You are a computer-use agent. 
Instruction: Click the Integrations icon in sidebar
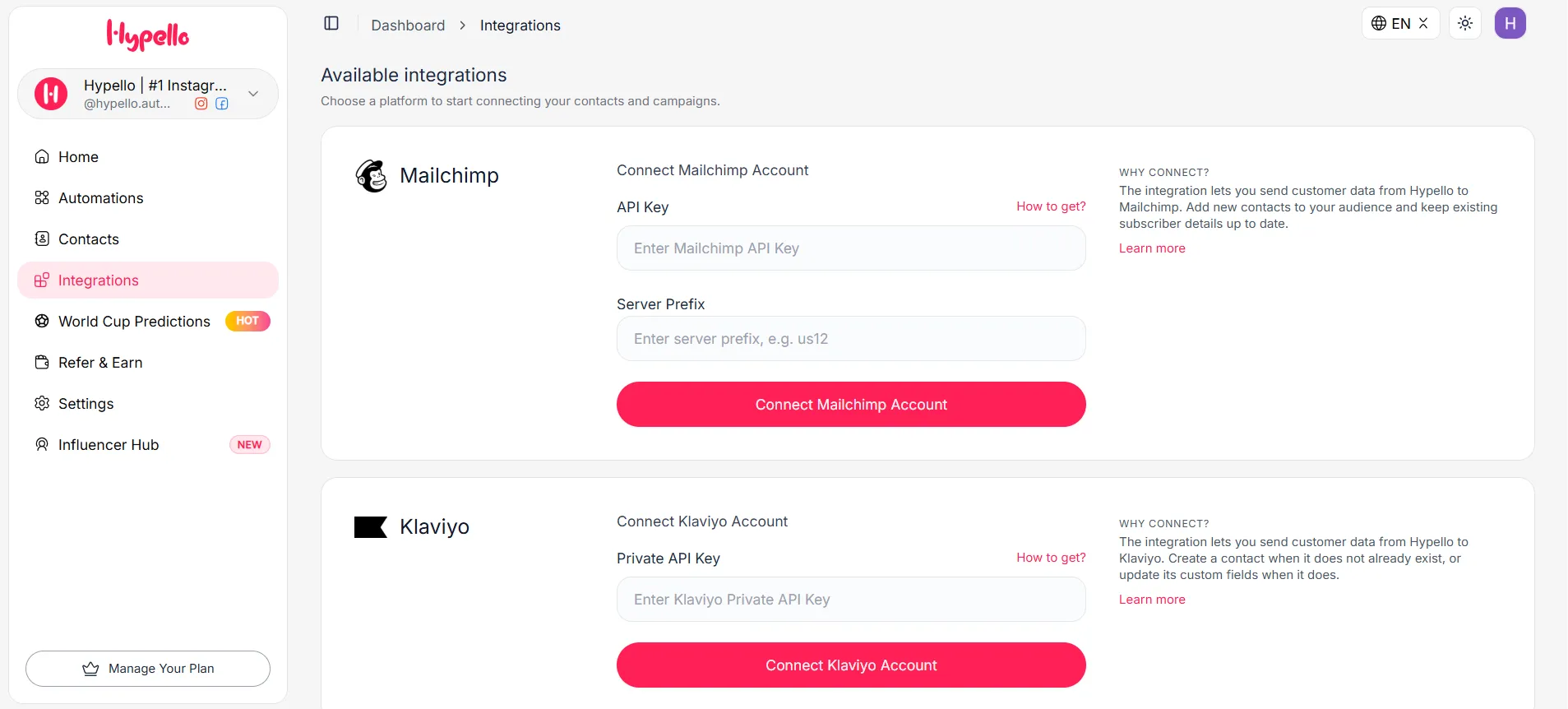pos(42,280)
